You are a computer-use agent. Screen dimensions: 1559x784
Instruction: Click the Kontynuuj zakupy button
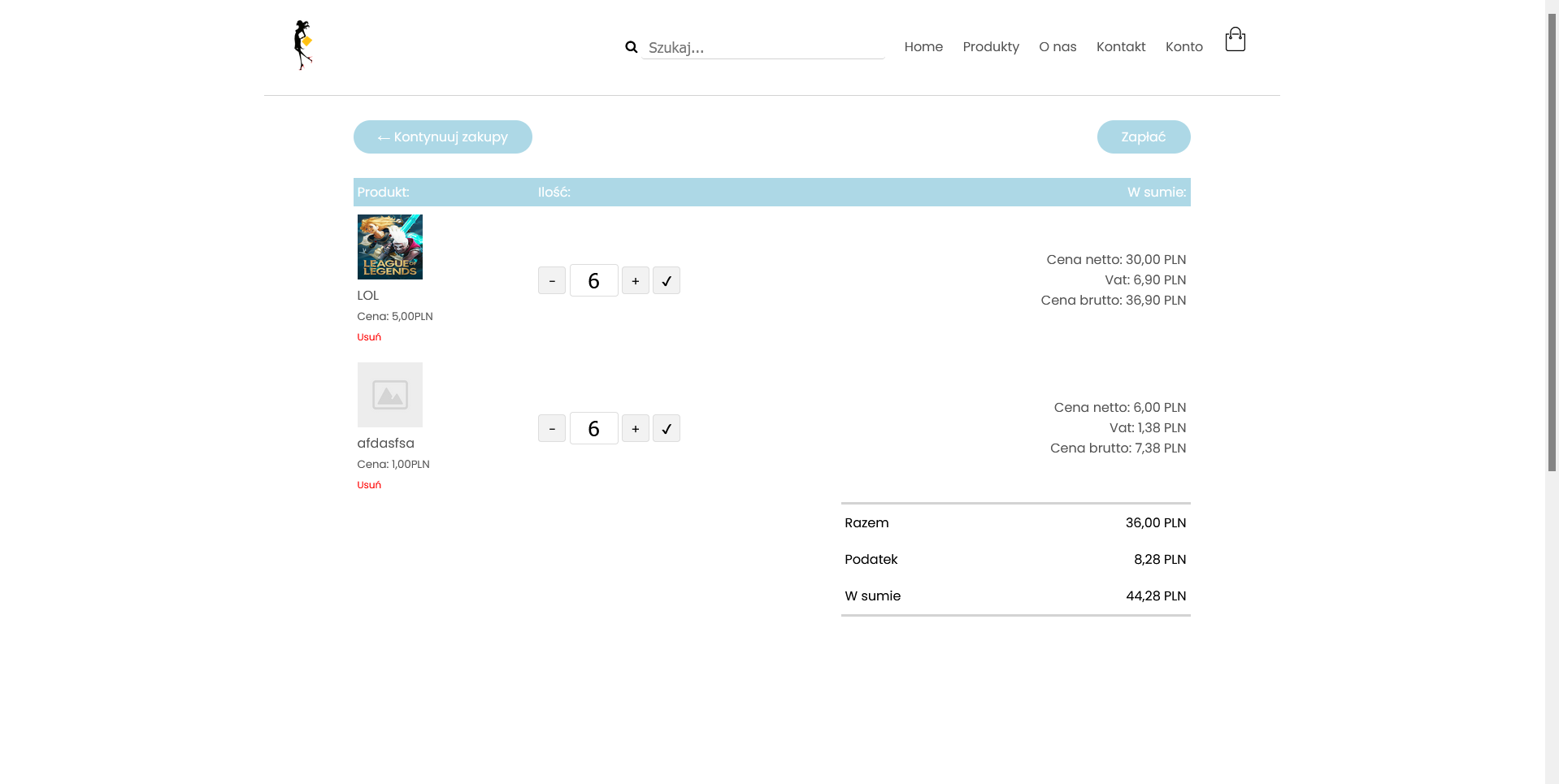point(442,136)
